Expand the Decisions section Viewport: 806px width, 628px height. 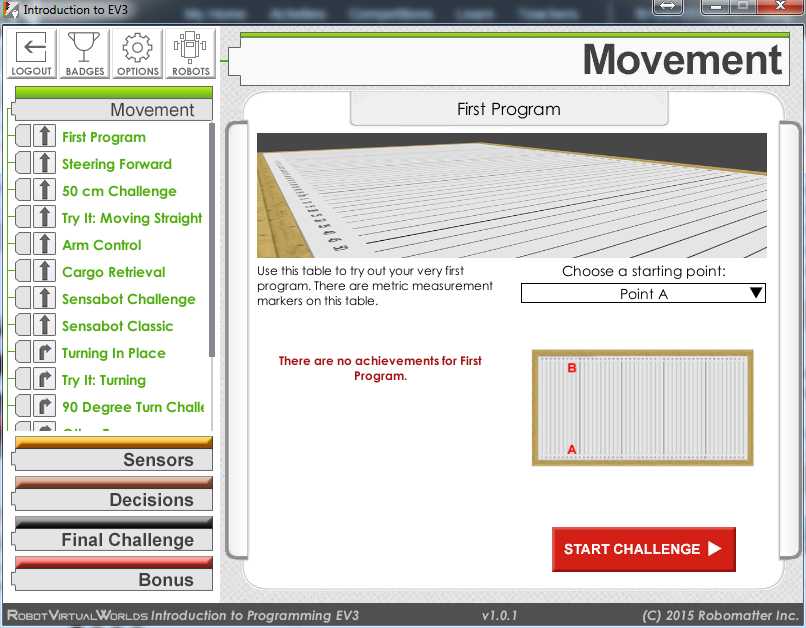(x=114, y=494)
